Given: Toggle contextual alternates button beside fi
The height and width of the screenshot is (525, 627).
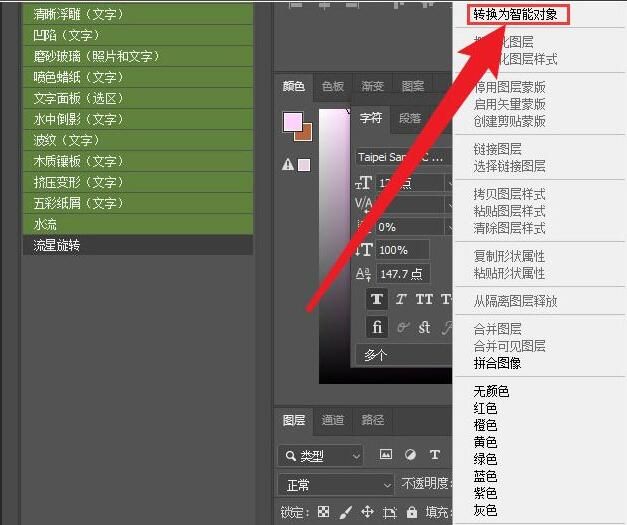Looking at the screenshot, I should click(x=403, y=327).
